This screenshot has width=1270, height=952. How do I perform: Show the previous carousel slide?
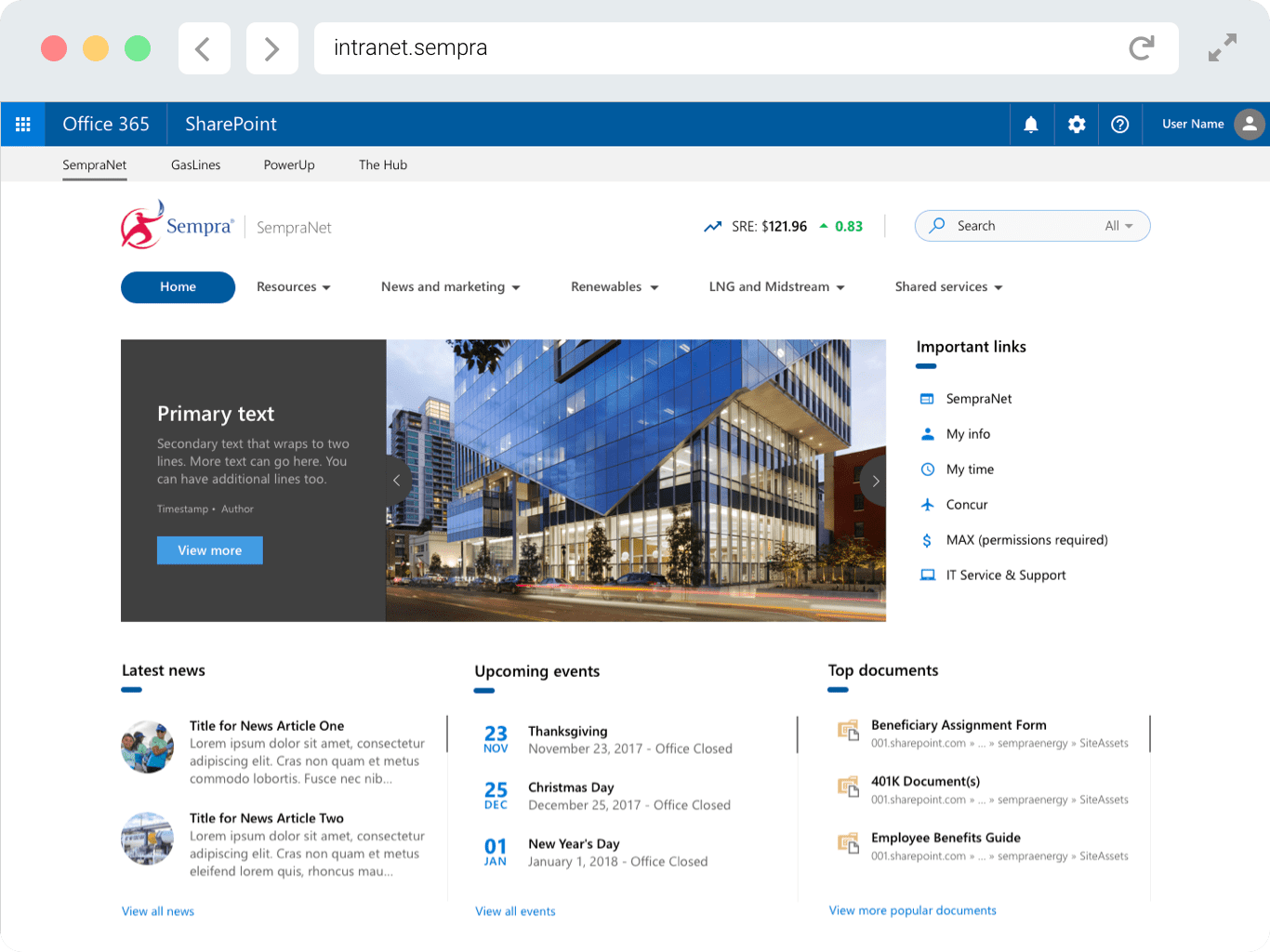(x=397, y=481)
